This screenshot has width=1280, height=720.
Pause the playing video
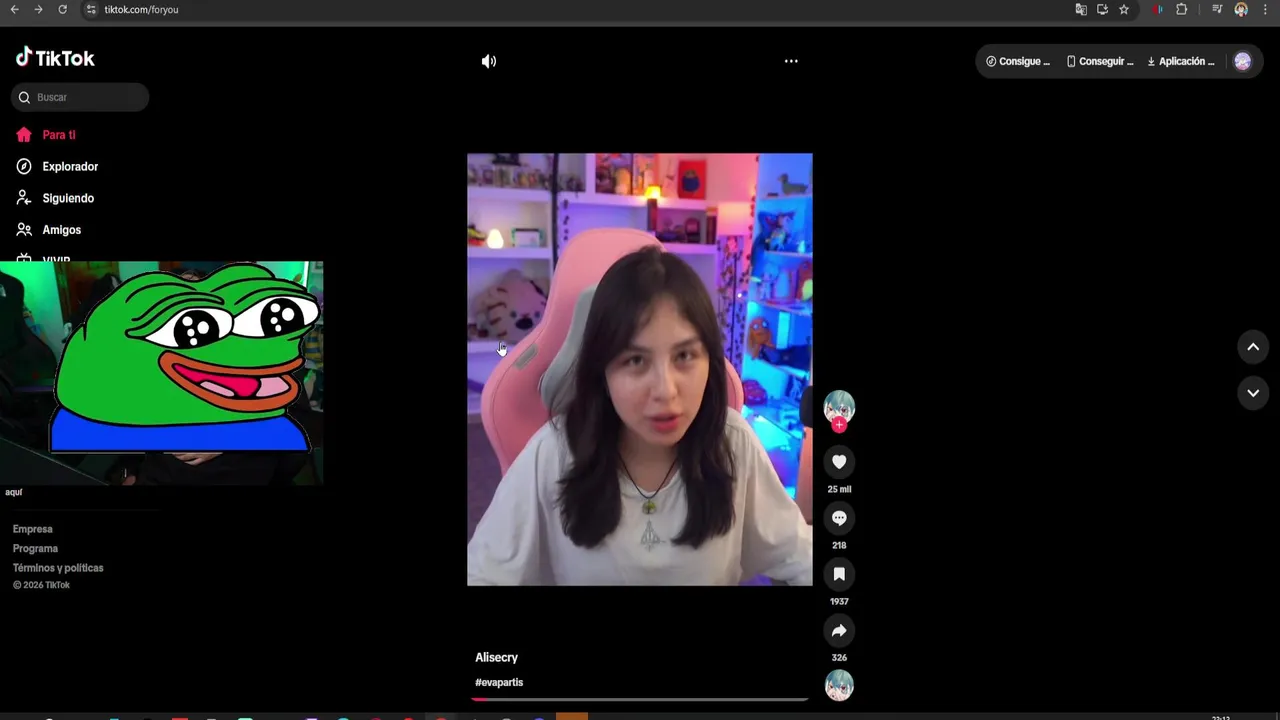(640, 369)
